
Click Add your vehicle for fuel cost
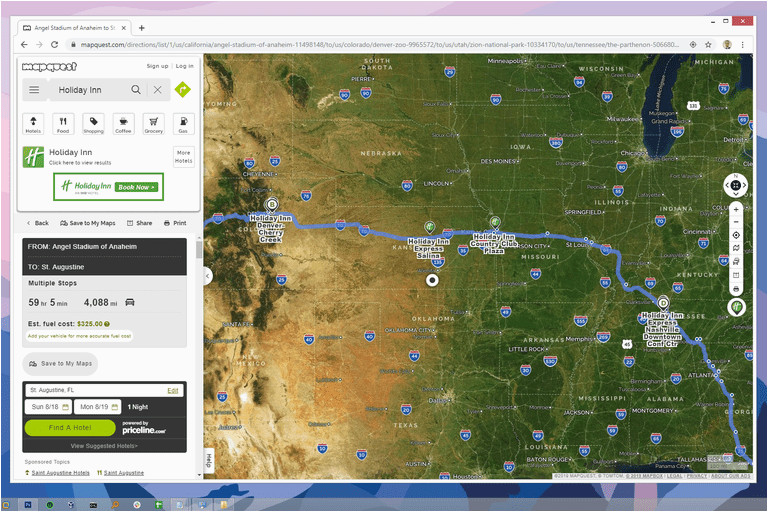tap(79, 336)
